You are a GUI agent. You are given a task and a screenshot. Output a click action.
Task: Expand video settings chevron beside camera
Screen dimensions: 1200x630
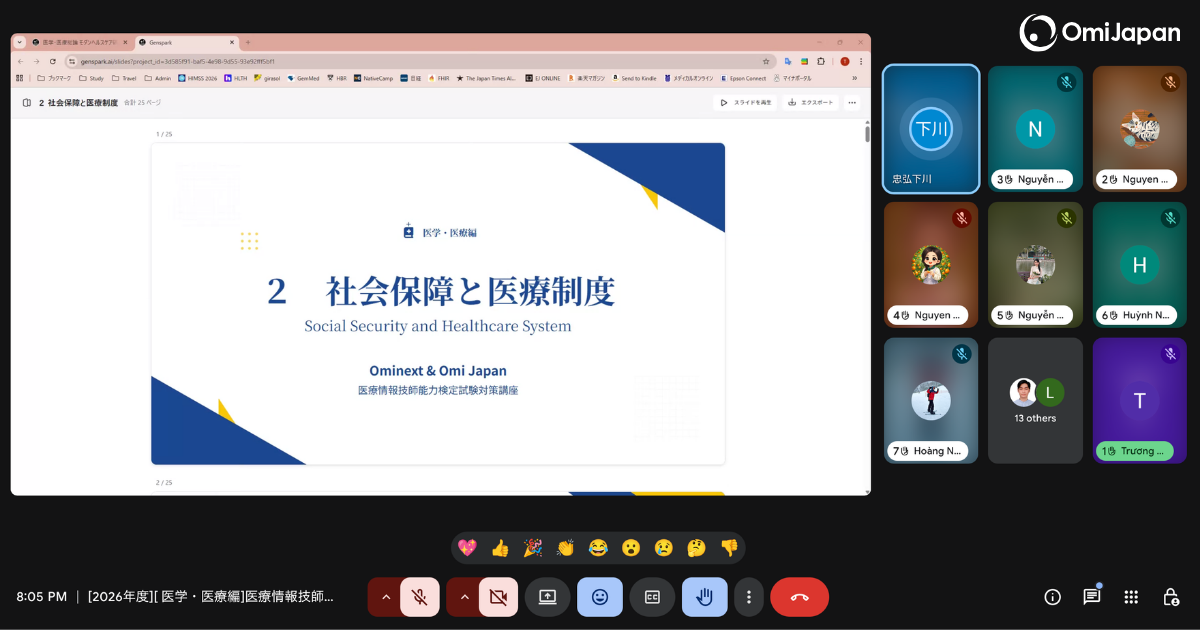coord(463,597)
